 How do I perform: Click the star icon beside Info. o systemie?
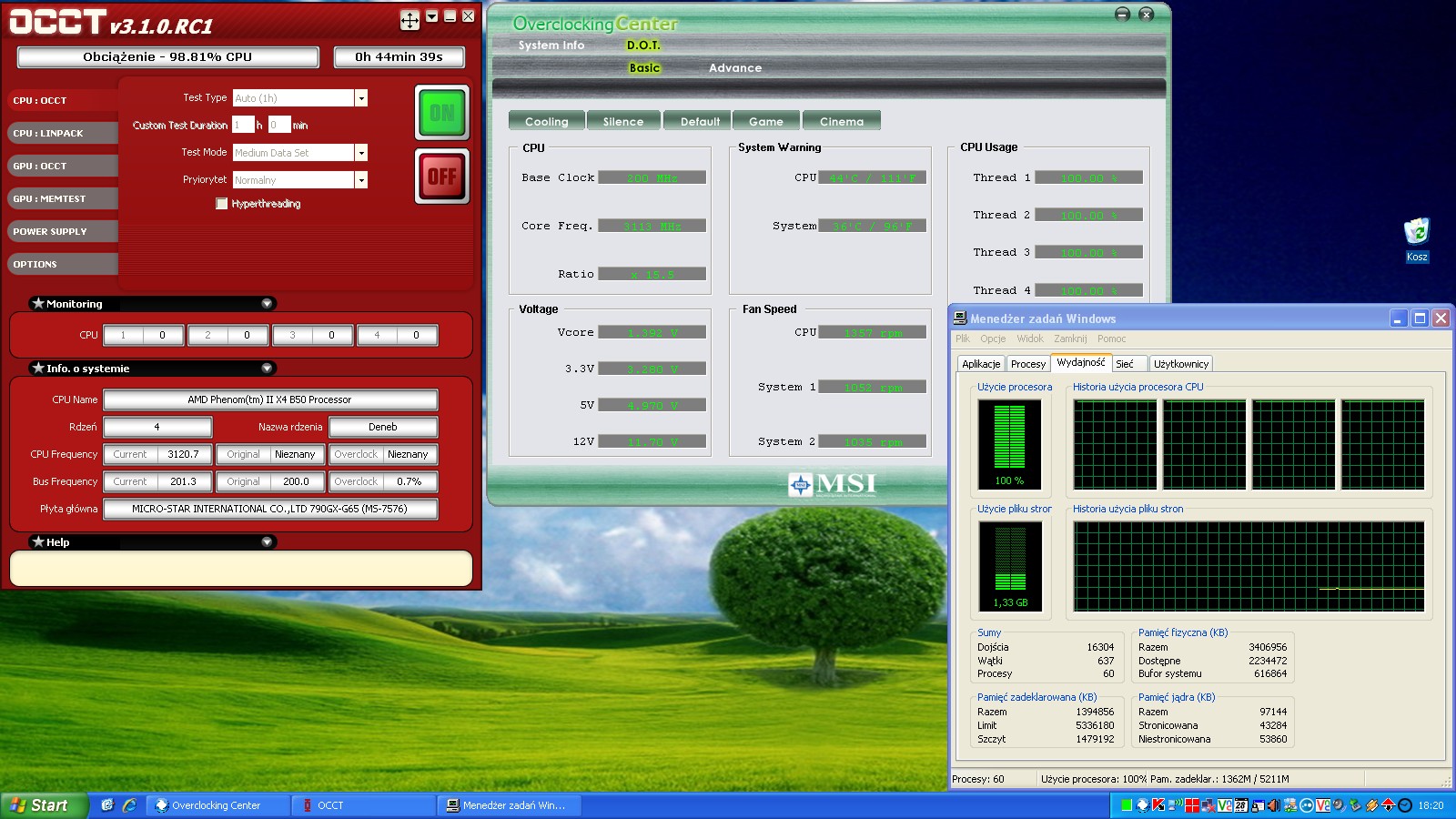pyautogui.click(x=38, y=368)
